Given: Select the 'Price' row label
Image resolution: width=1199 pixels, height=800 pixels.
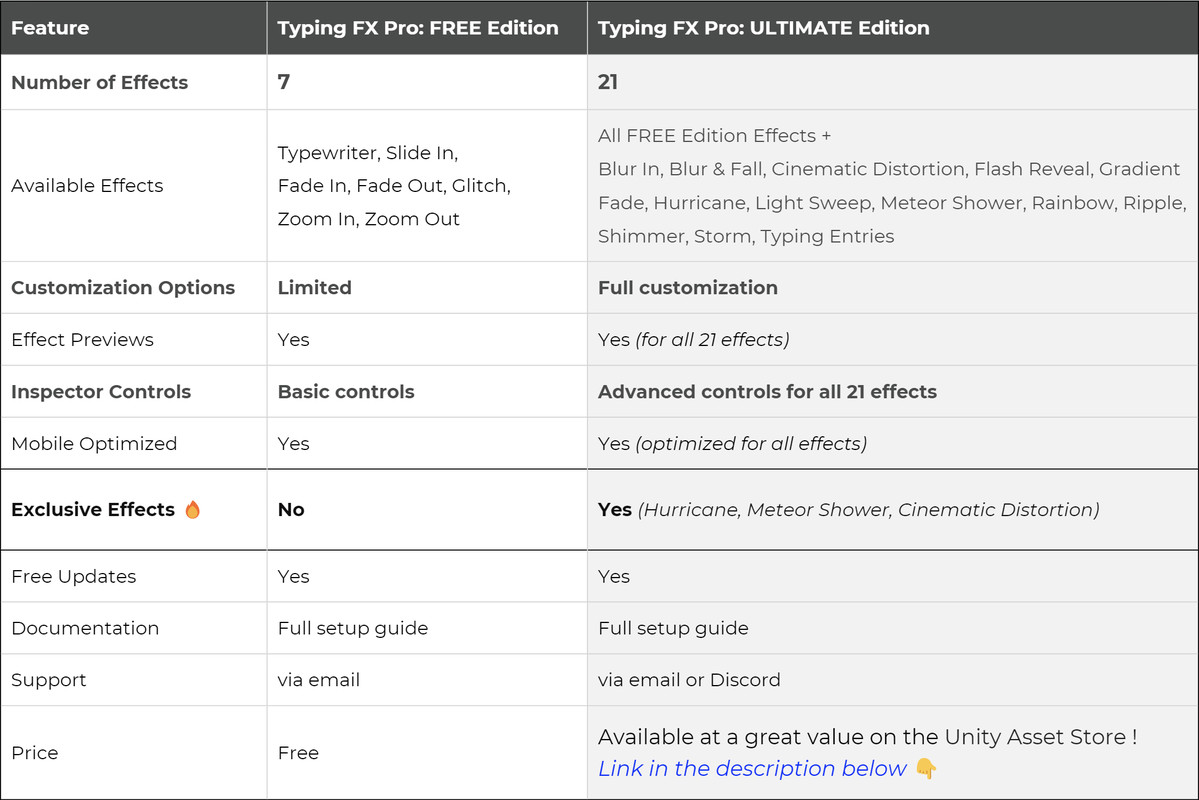Looking at the screenshot, I should click(x=34, y=753).
